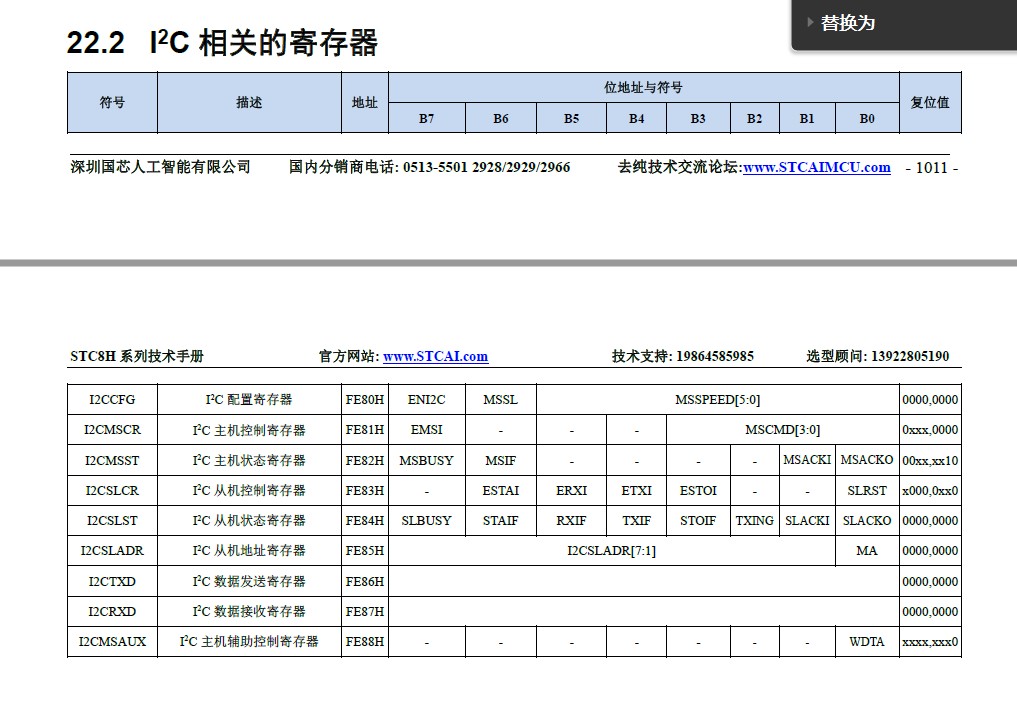This screenshot has height=712, width=1017.
Task: Click the SLBUSY bit cell
Action: click(x=427, y=520)
